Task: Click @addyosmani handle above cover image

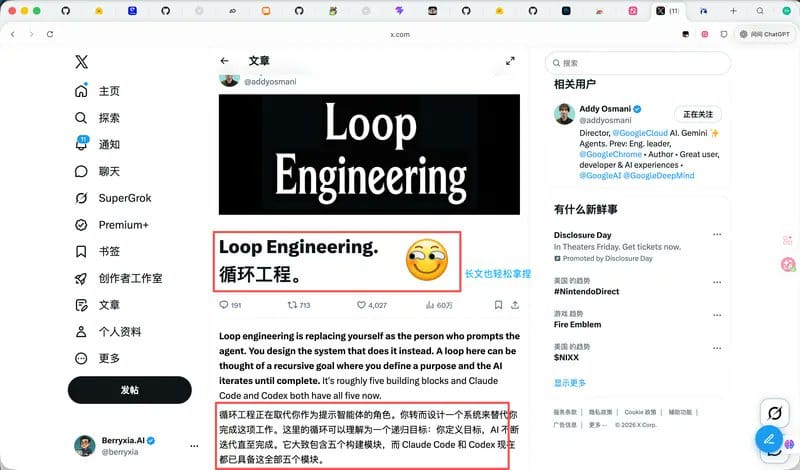Action: tap(270, 82)
